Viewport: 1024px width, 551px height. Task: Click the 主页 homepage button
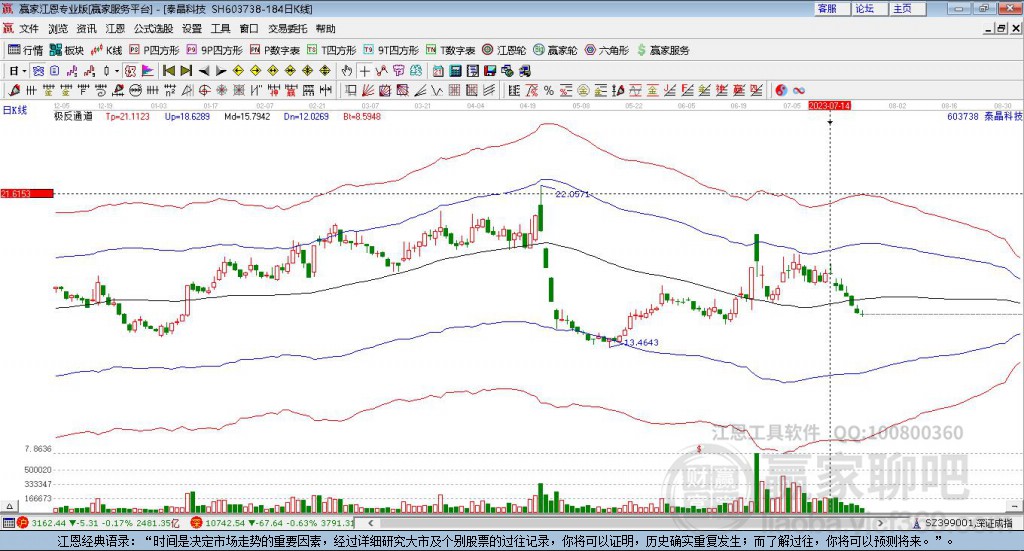(x=907, y=8)
